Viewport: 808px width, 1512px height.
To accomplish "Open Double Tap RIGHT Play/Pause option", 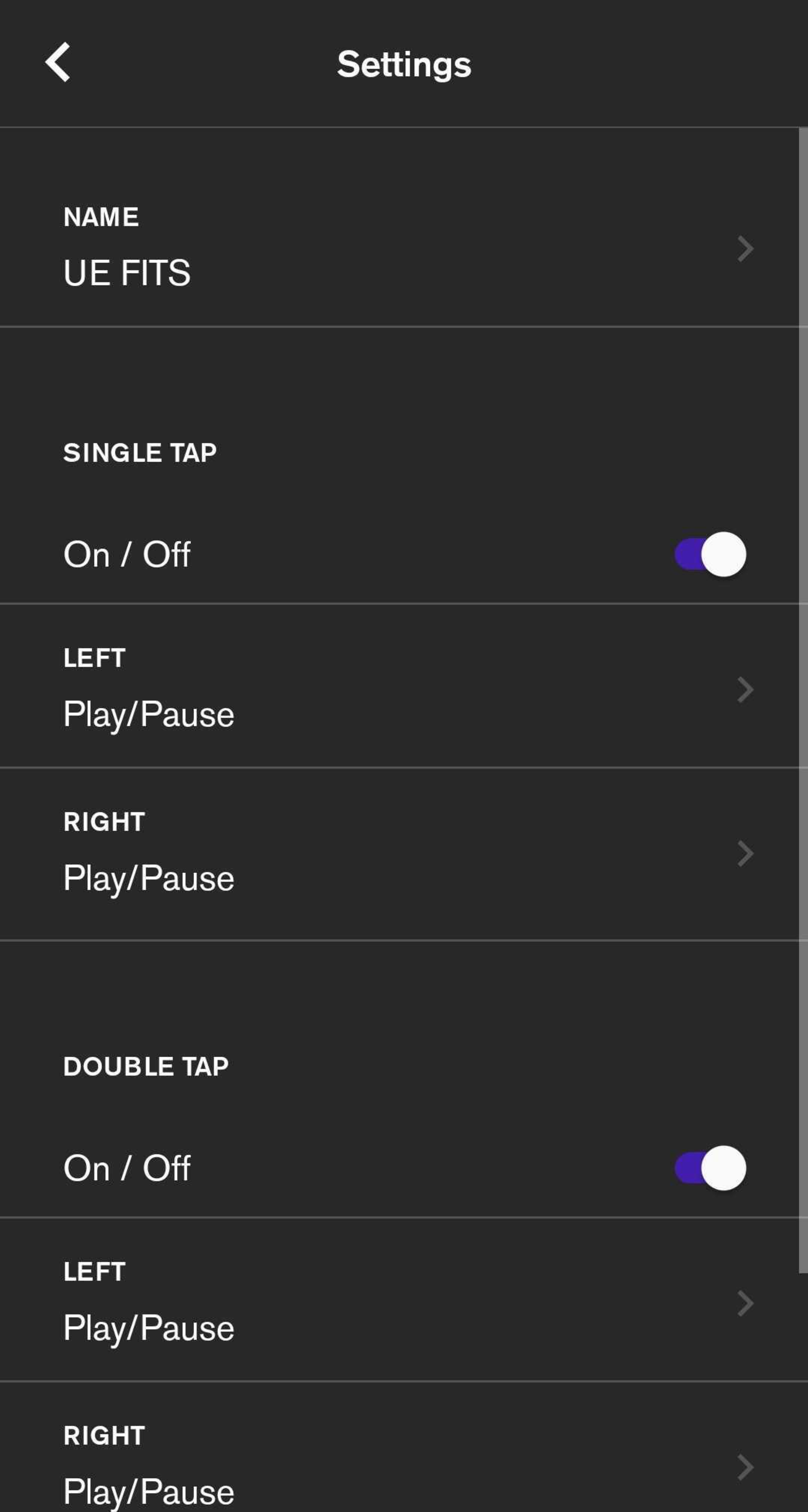I will 149,1491.
